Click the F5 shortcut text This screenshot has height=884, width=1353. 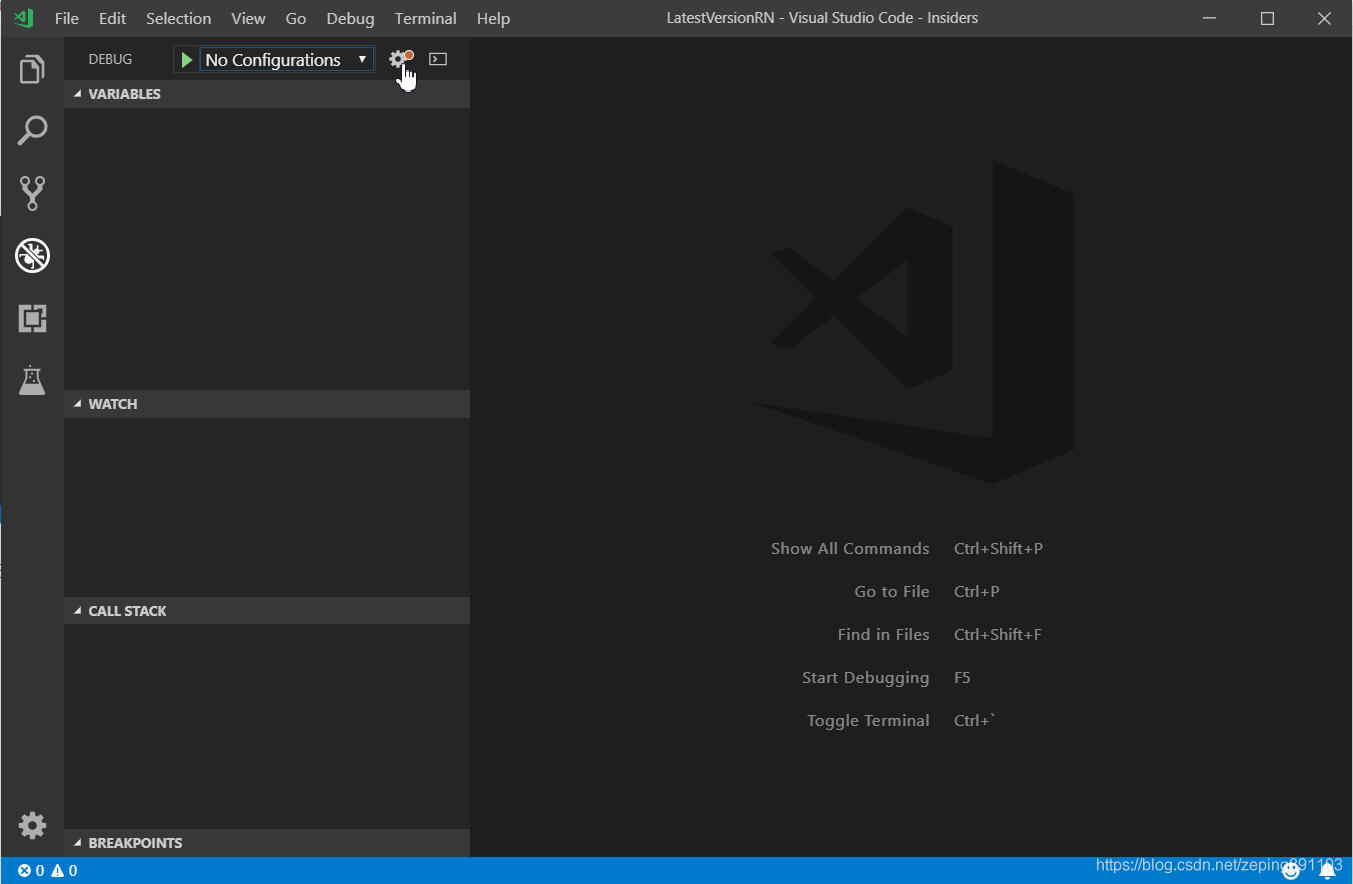pyautogui.click(x=962, y=677)
